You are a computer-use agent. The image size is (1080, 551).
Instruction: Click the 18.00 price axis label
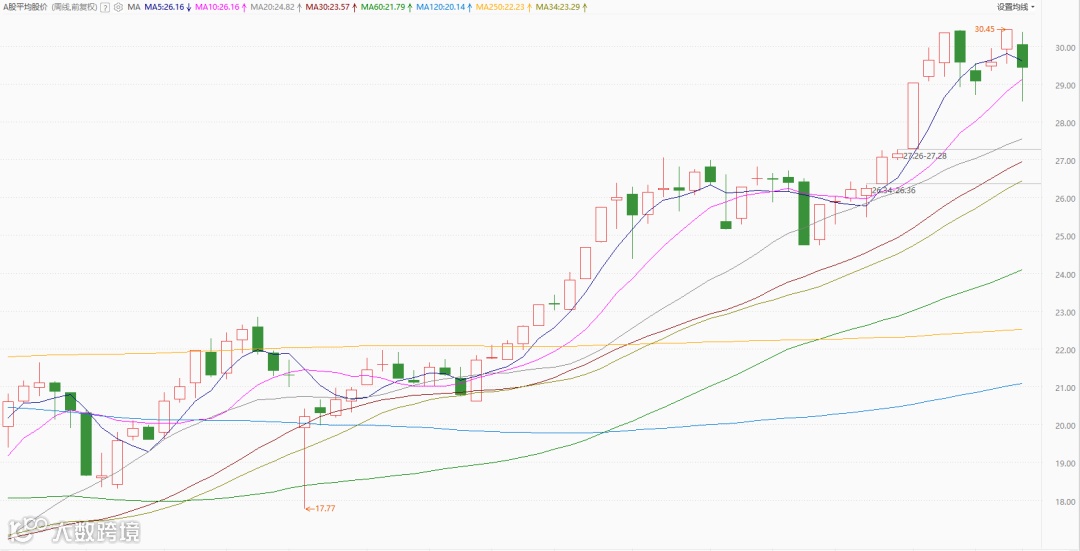pos(1065,502)
